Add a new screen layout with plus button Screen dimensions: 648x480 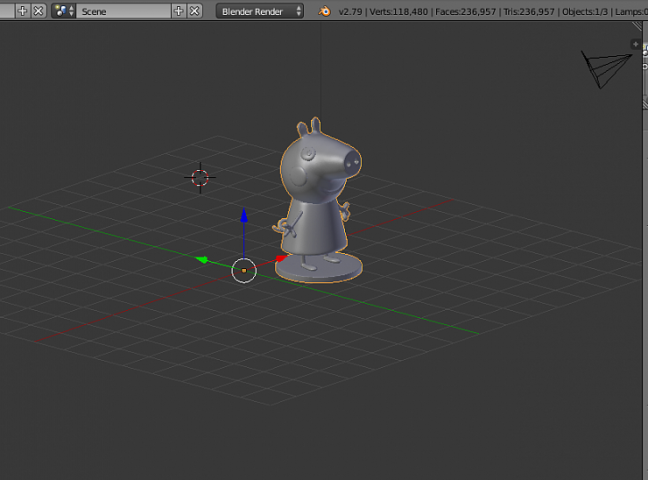pyautogui.click(x=23, y=11)
